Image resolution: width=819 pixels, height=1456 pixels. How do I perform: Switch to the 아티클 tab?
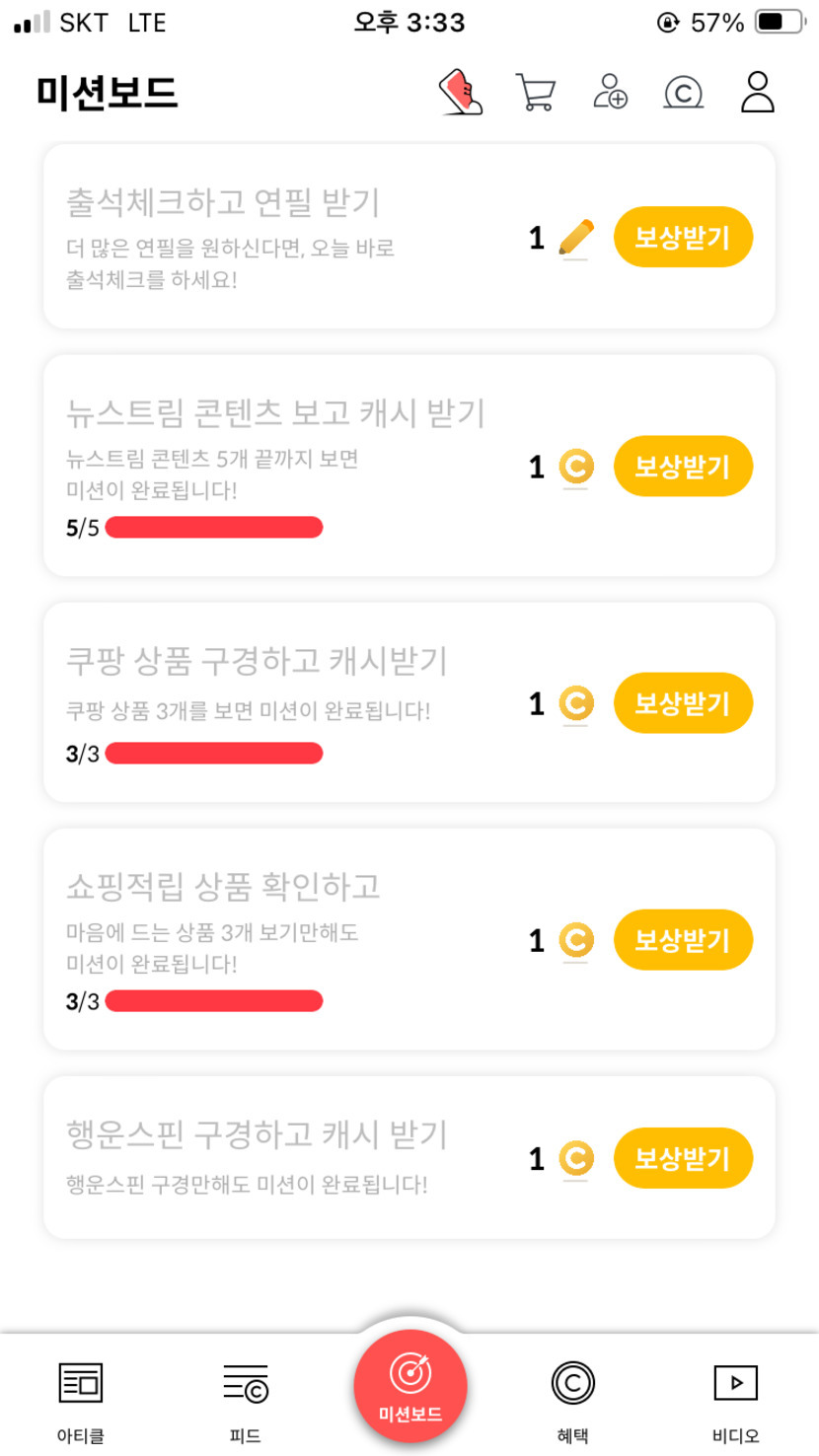(x=81, y=1397)
